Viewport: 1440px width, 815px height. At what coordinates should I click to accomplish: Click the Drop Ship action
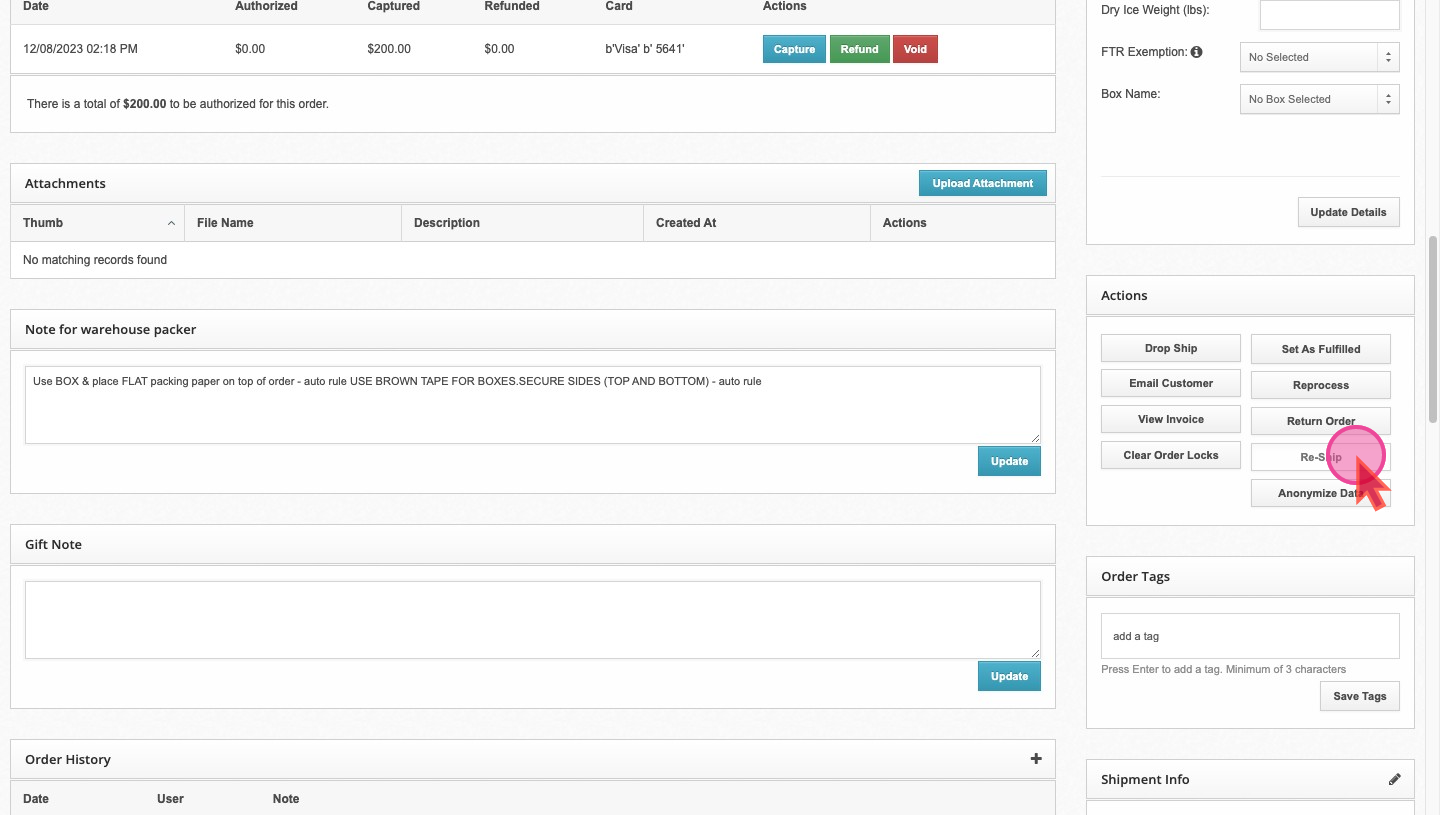click(1170, 348)
